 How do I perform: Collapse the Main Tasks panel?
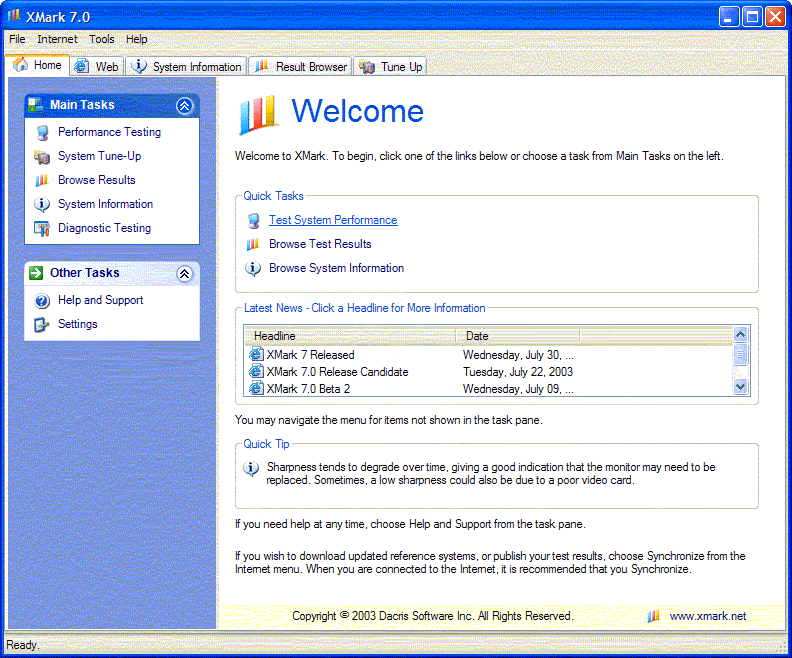click(x=184, y=106)
